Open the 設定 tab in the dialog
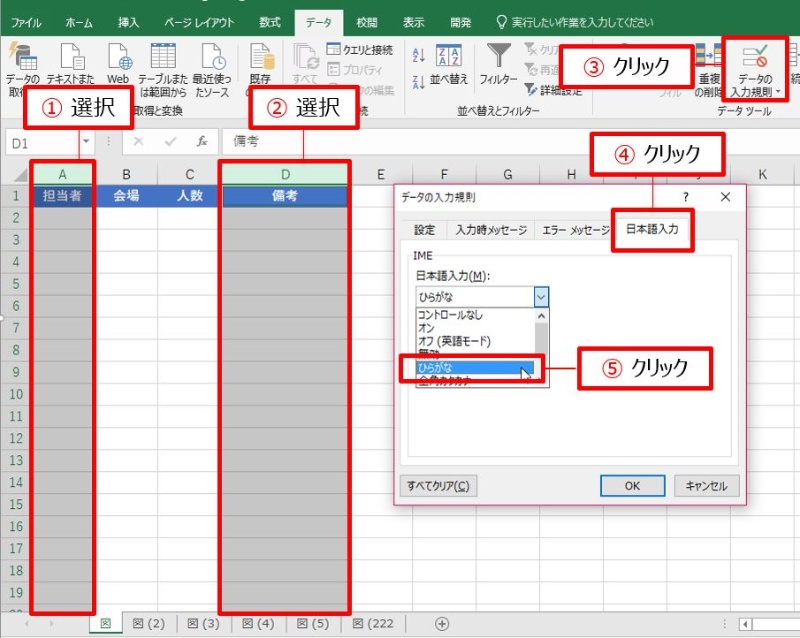 [x=425, y=229]
